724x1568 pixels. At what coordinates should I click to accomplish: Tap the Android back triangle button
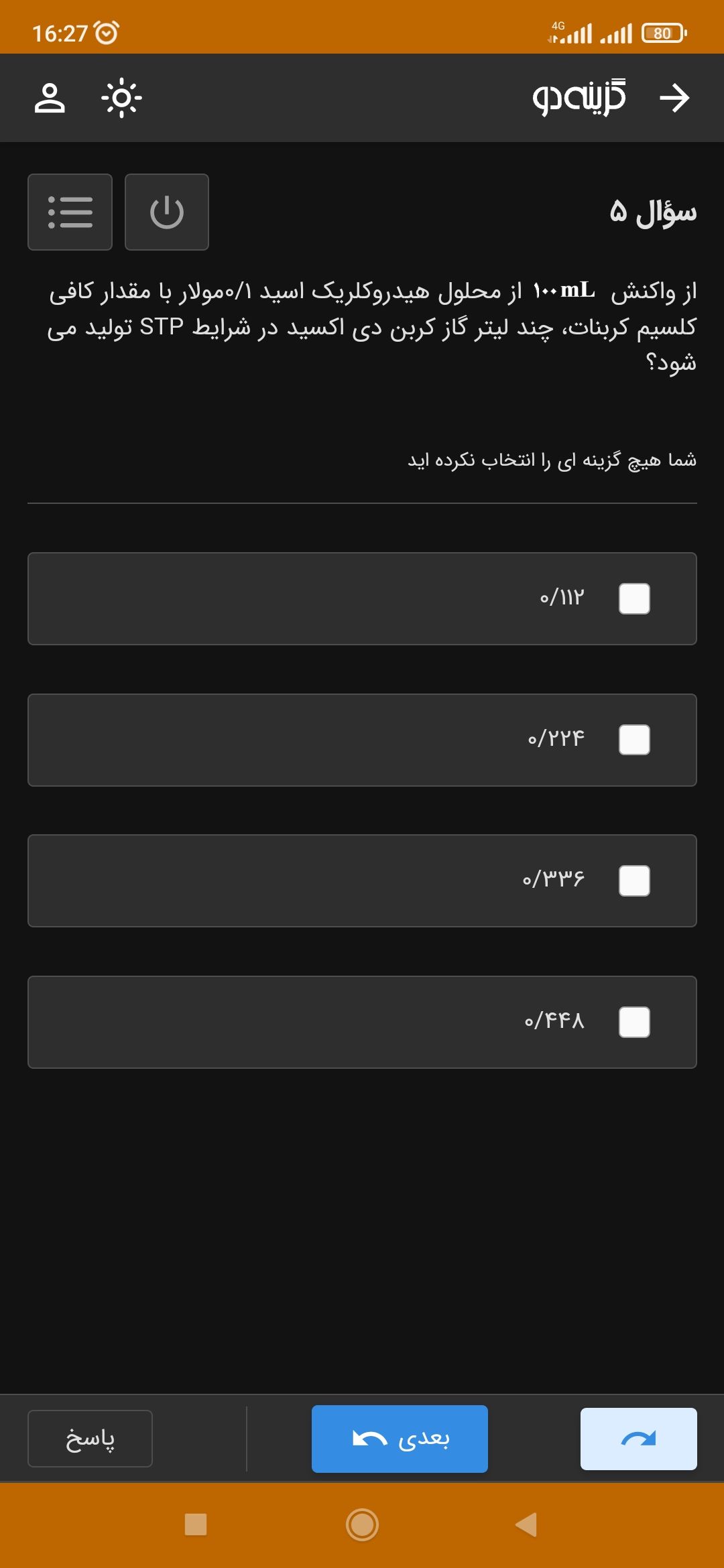point(526,1524)
